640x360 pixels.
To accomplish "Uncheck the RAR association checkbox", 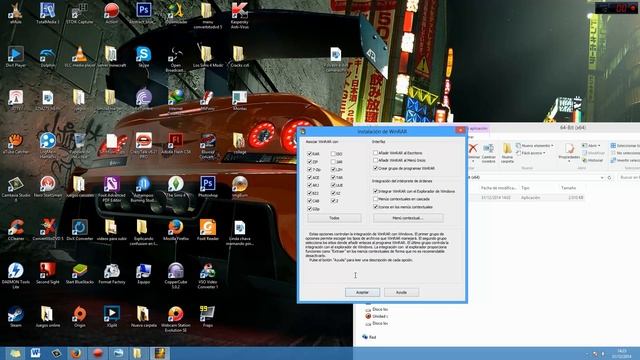I will point(309,154).
